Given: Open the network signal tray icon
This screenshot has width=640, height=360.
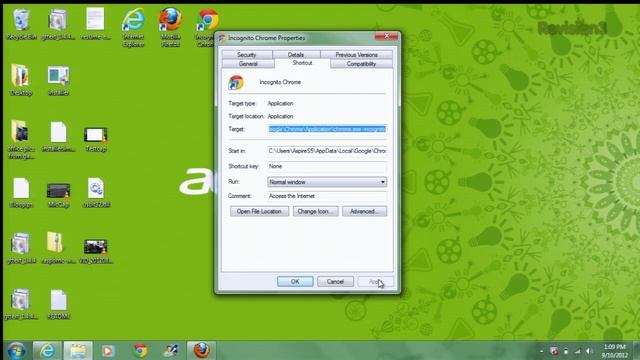Looking at the screenshot, I should click(x=578, y=351).
